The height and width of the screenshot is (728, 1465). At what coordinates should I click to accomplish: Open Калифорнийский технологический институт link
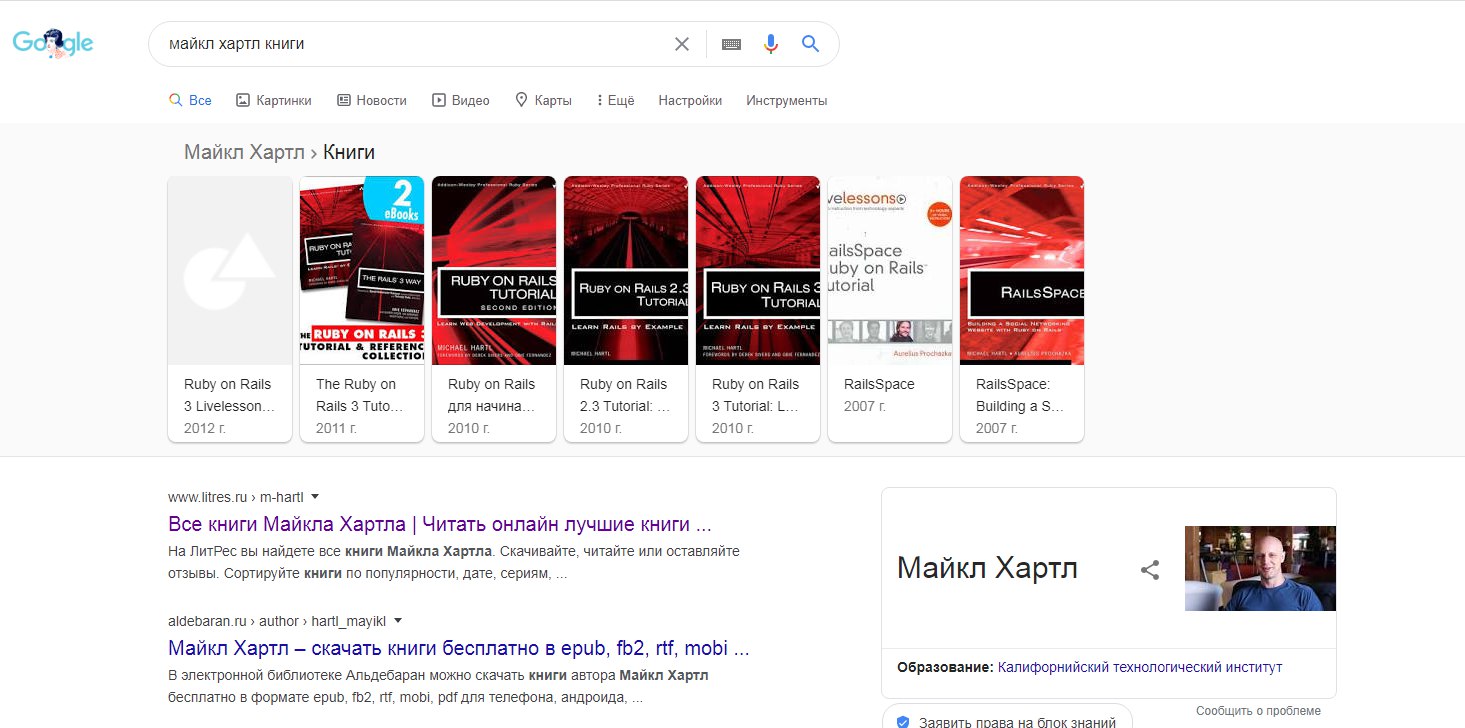tap(1140, 667)
